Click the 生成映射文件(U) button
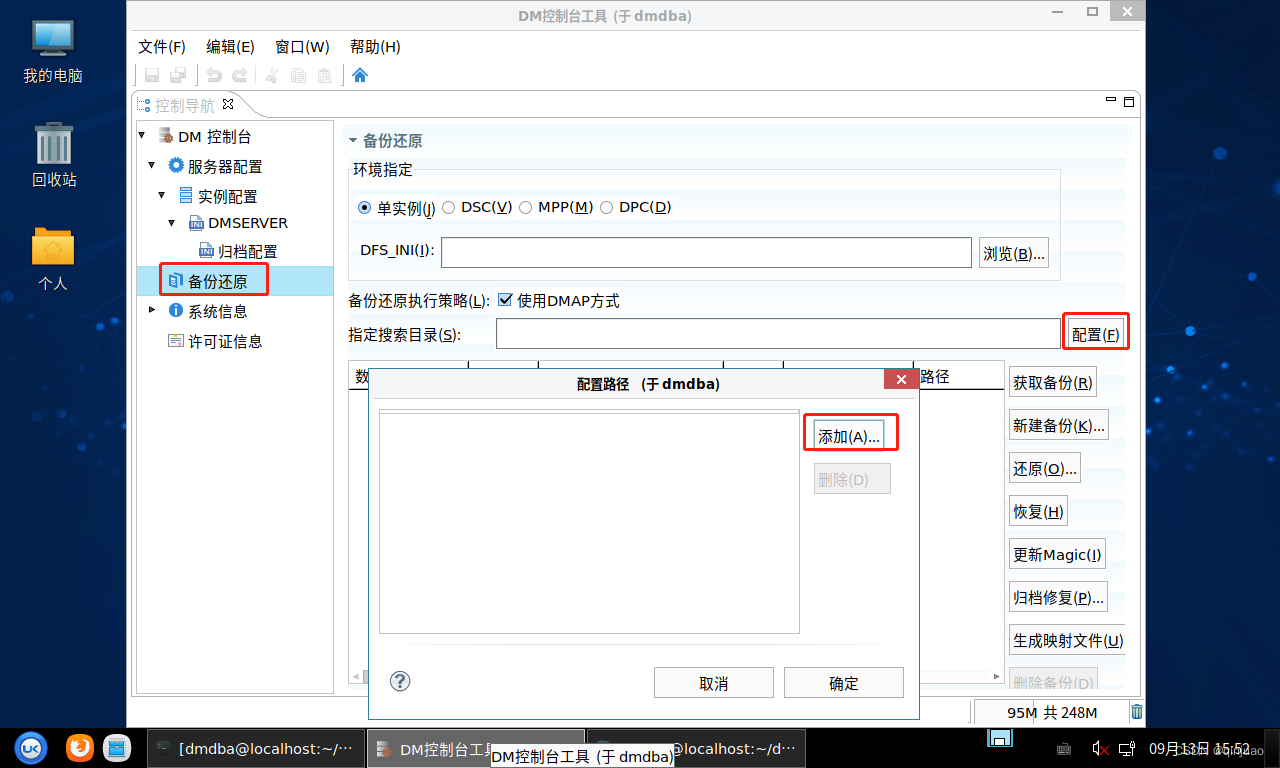The image size is (1280, 768). pos(1068,640)
